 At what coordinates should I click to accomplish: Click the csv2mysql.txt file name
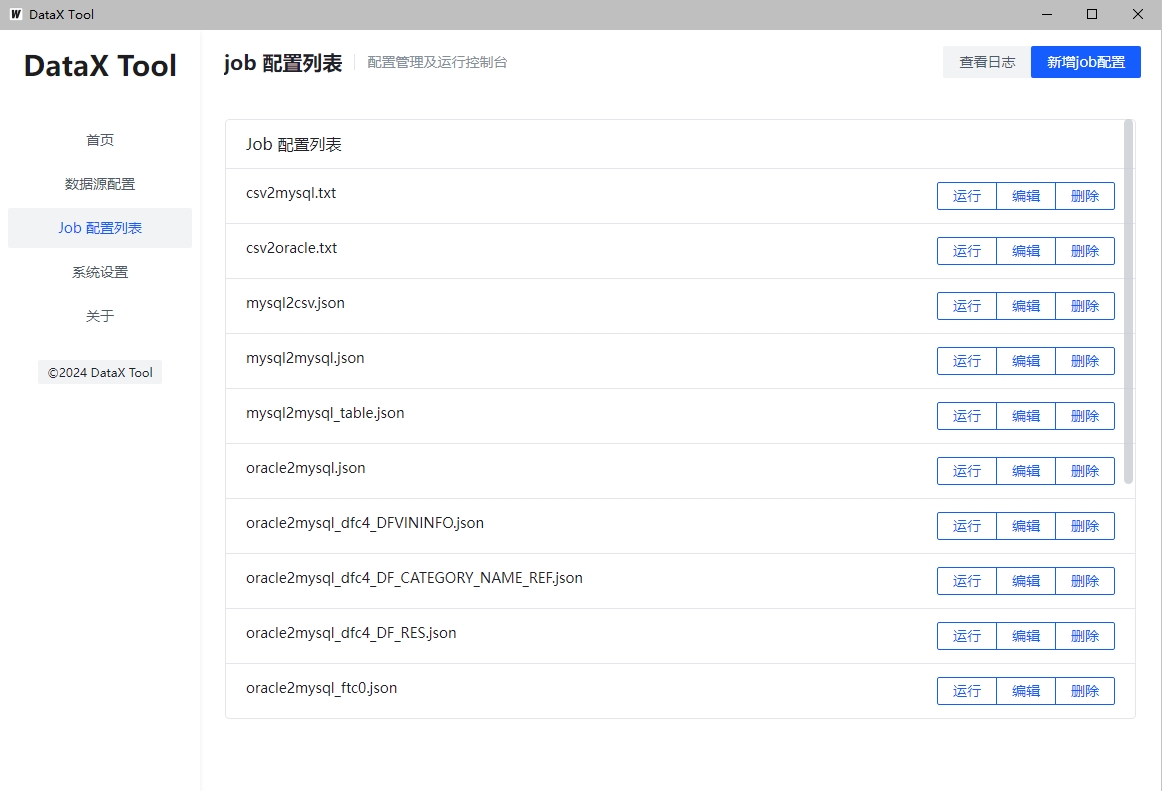coord(291,193)
